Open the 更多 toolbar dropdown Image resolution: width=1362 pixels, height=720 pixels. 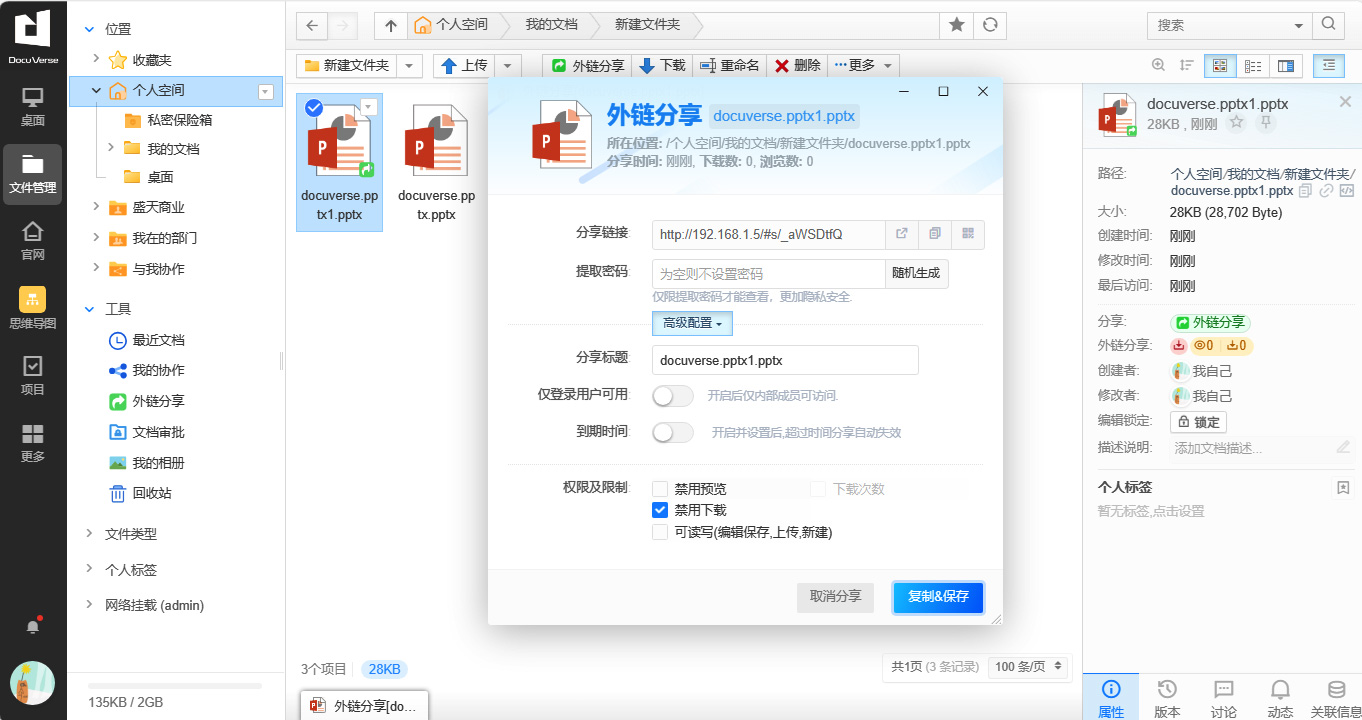pos(865,65)
